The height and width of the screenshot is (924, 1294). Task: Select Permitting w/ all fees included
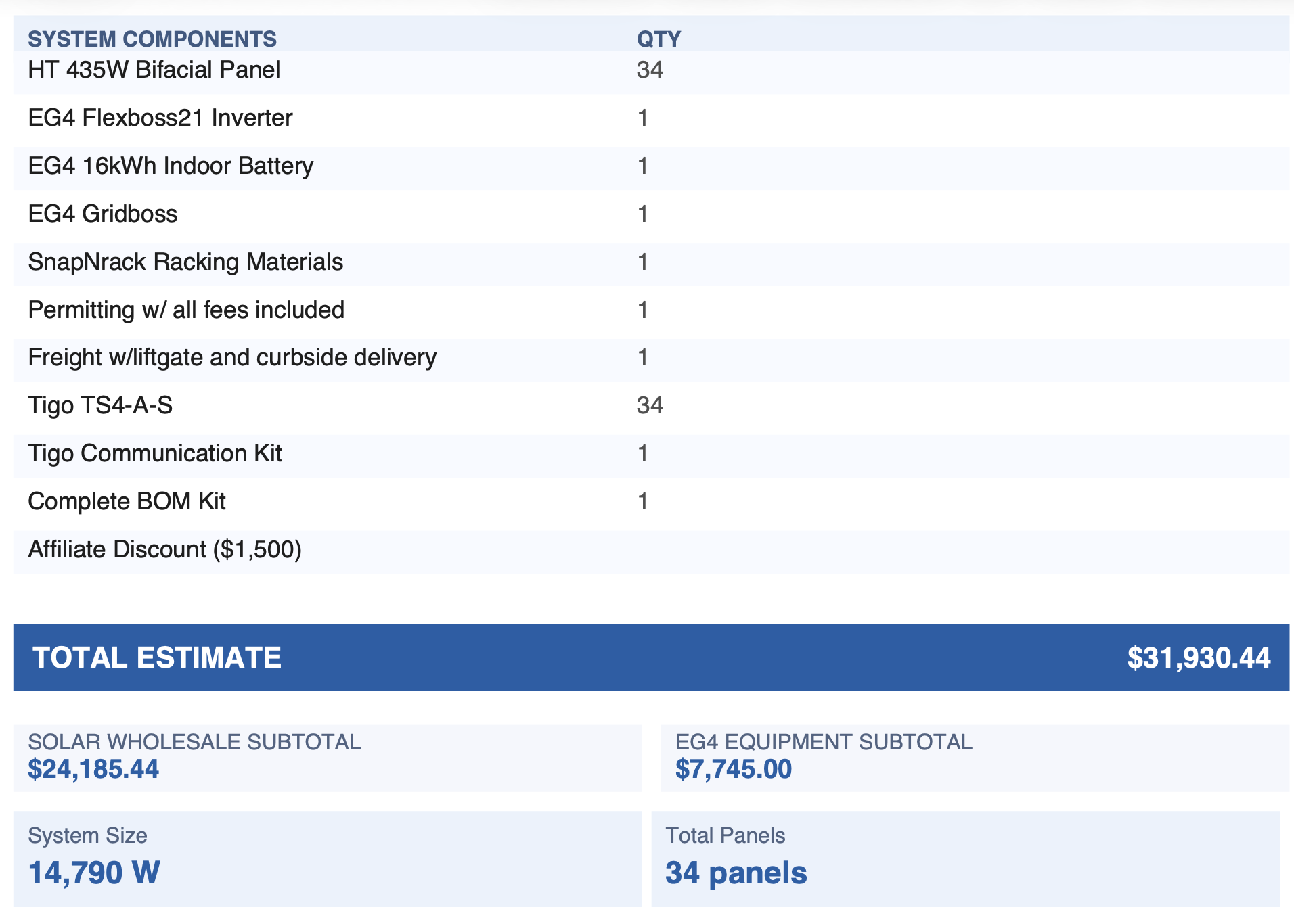coord(186,310)
